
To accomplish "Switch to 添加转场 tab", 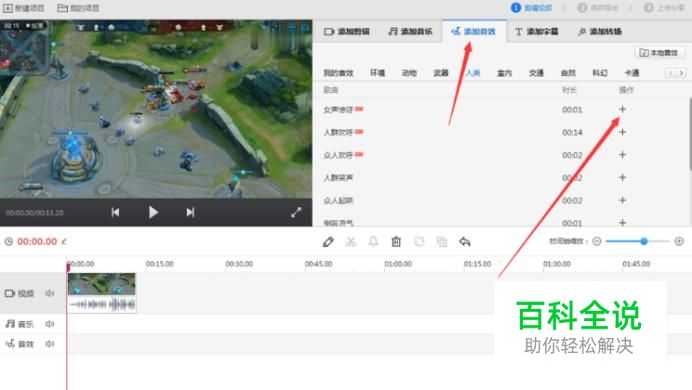I will 600,31.
